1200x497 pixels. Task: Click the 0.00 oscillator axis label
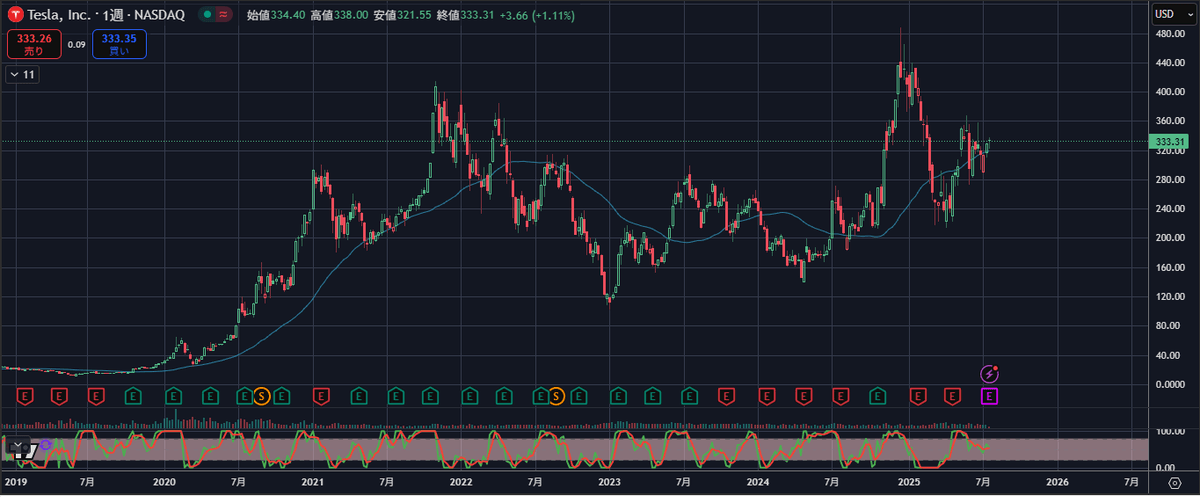pyautogui.click(x=1166, y=467)
